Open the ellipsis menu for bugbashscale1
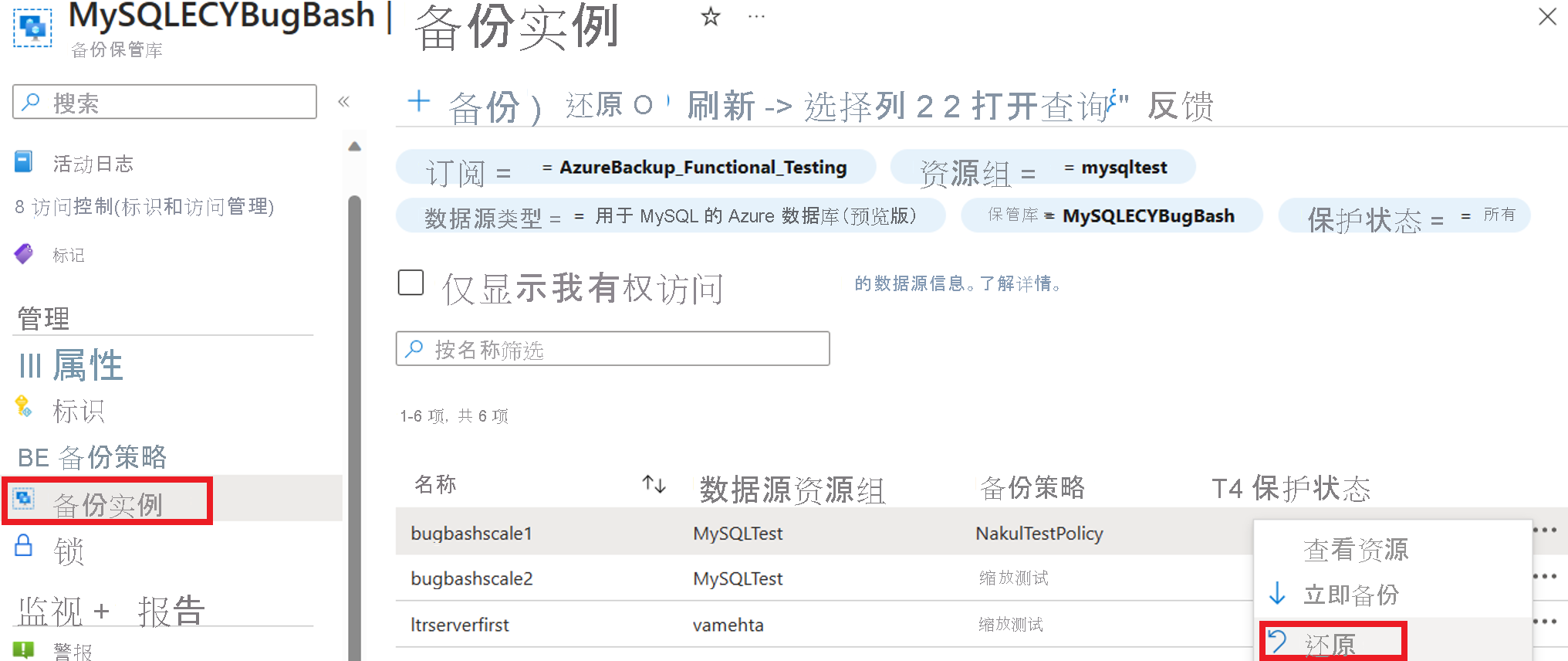 [1546, 530]
